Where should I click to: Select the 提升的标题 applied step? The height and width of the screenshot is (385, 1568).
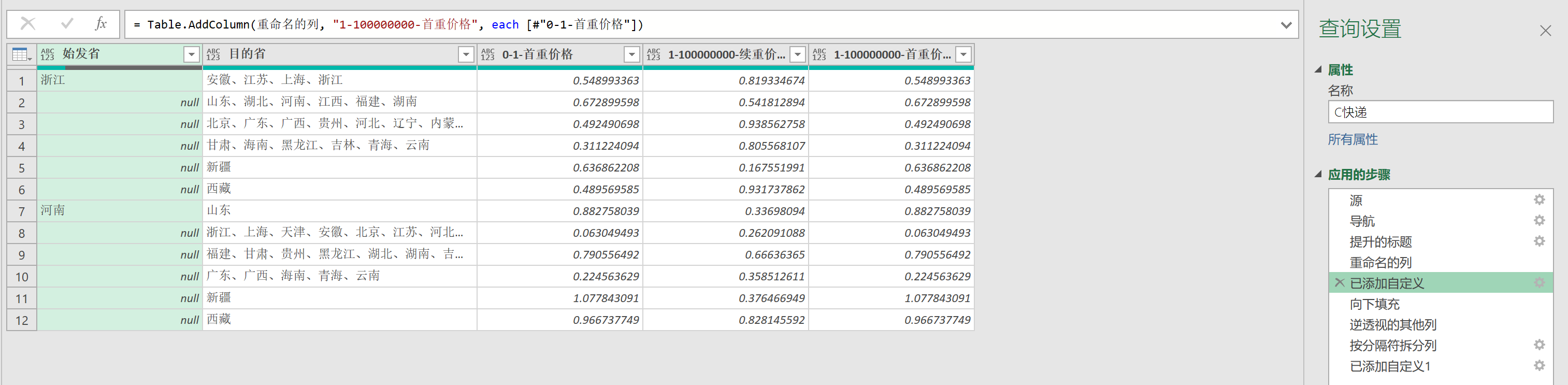point(1440,242)
